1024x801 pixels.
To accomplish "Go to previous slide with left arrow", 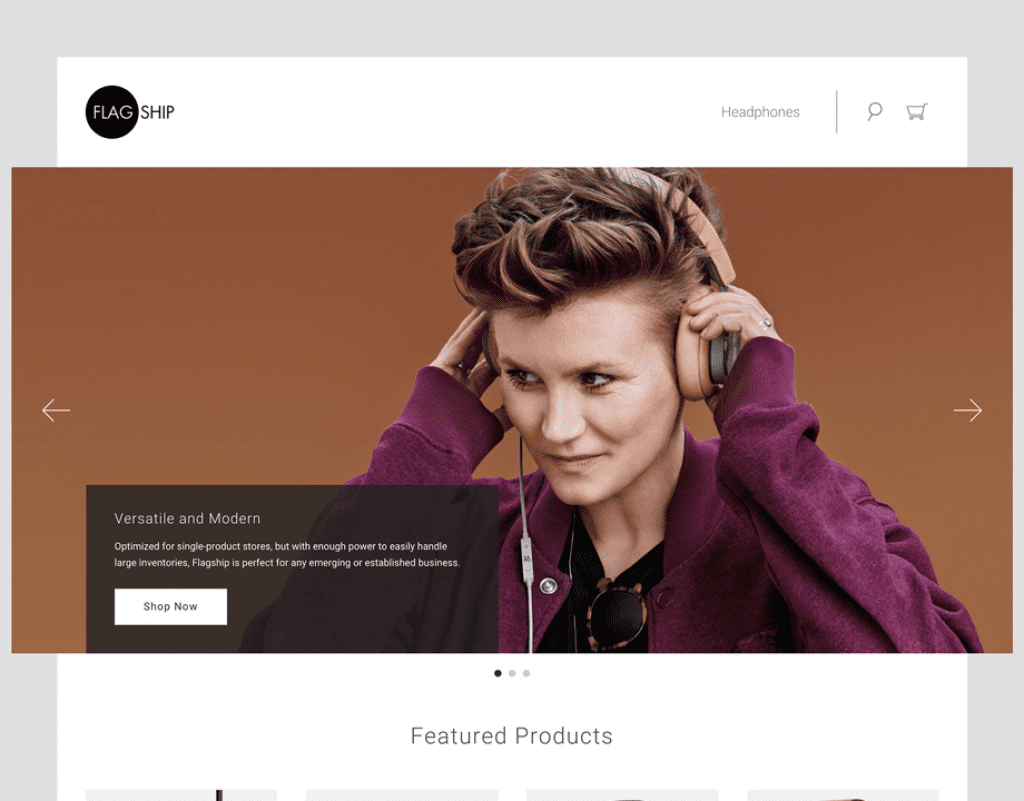I will [x=56, y=411].
